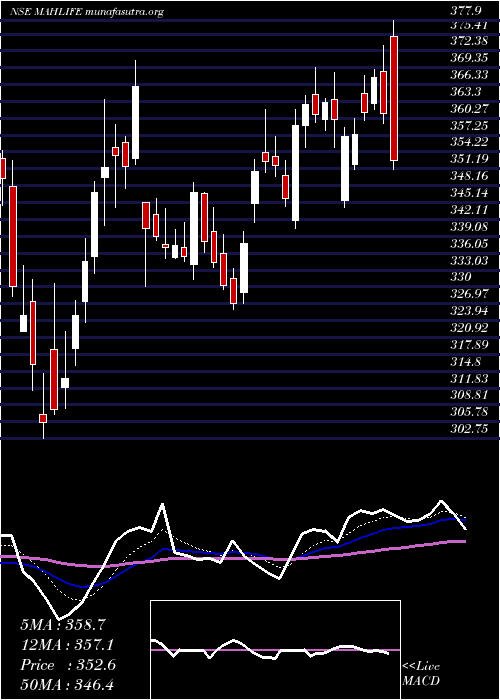The width and height of the screenshot is (500, 700).
Task: Select the 345.14 axis value
Action: tap(468, 193)
